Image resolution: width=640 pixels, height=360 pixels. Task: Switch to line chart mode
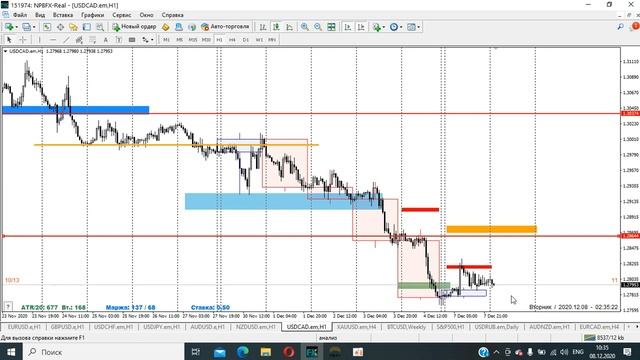click(289, 27)
